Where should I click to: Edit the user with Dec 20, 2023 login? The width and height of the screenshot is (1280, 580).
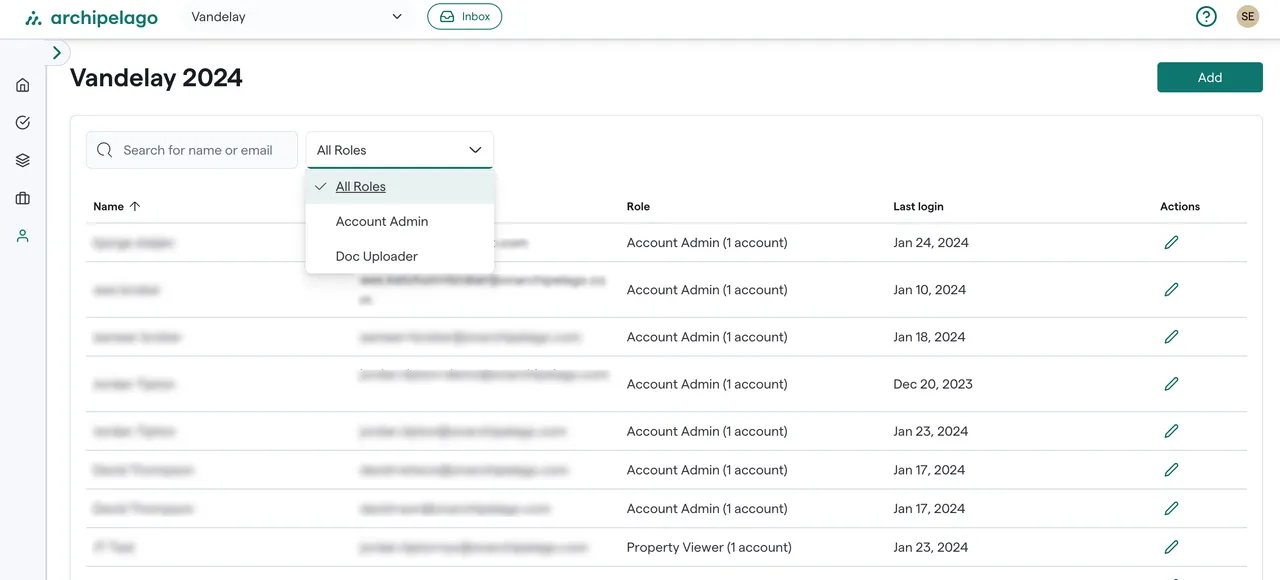pos(1171,384)
